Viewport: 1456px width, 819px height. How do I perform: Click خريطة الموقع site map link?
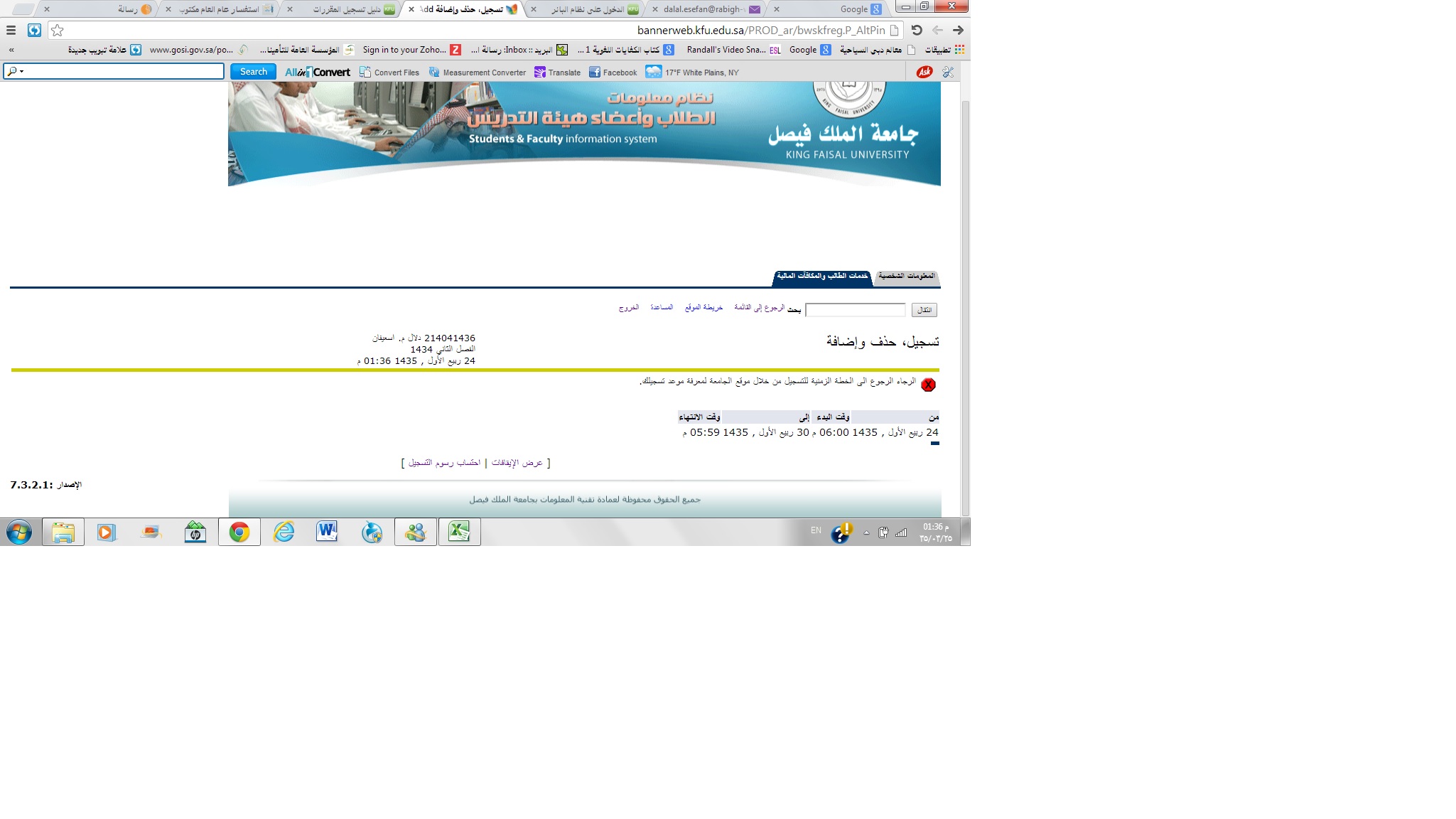click(x=703, y=307)
